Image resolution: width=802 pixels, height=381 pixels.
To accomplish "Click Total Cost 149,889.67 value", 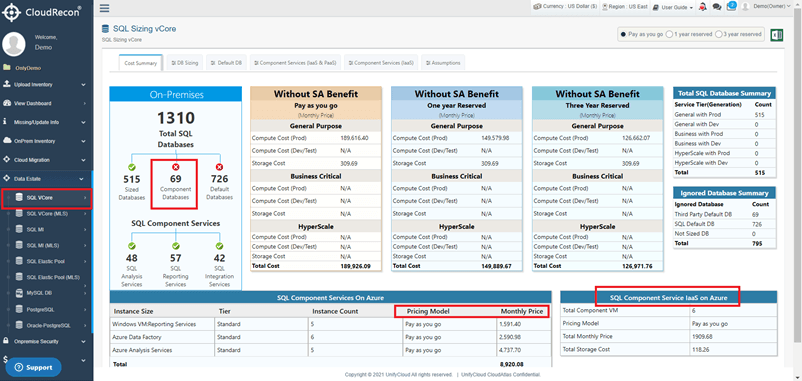I will pos(496,266).
